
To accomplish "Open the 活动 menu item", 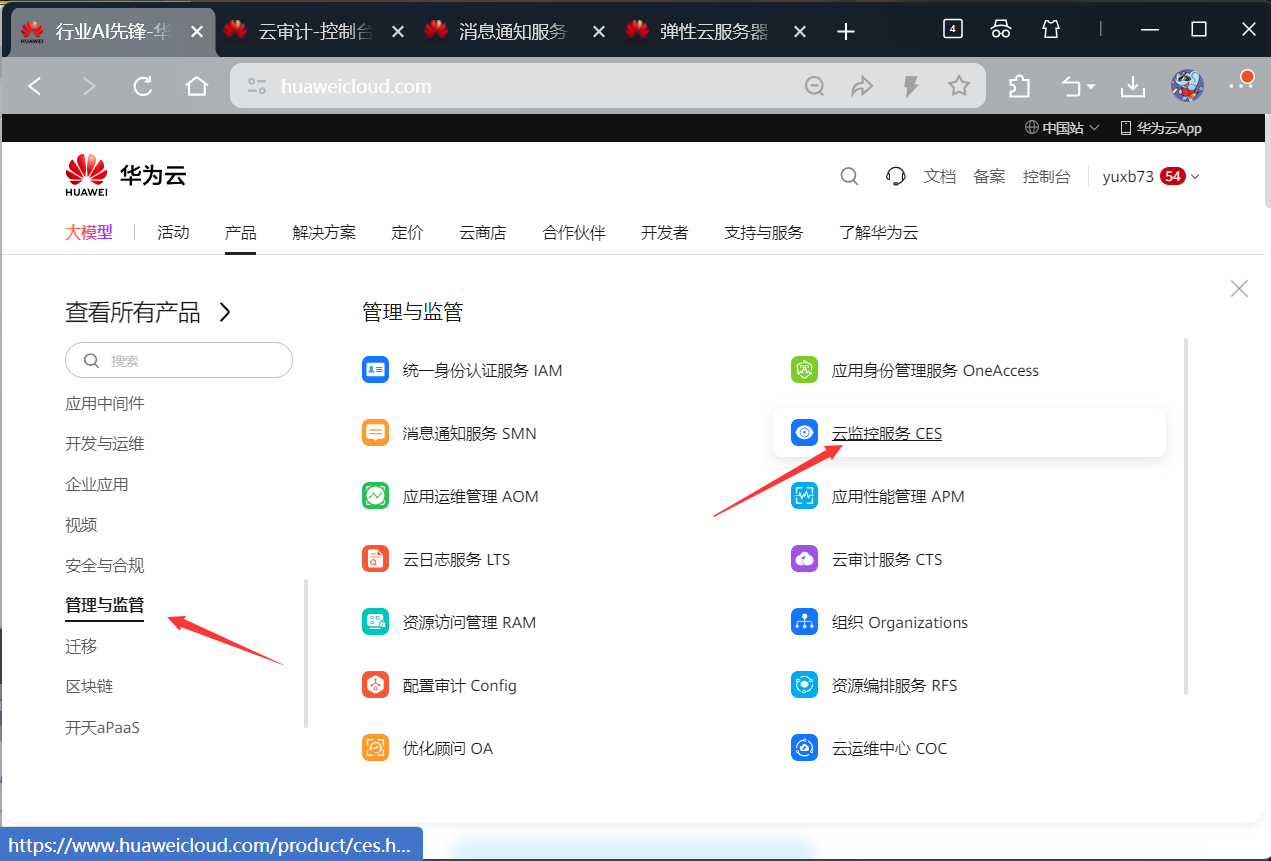I will coord(173,232).
